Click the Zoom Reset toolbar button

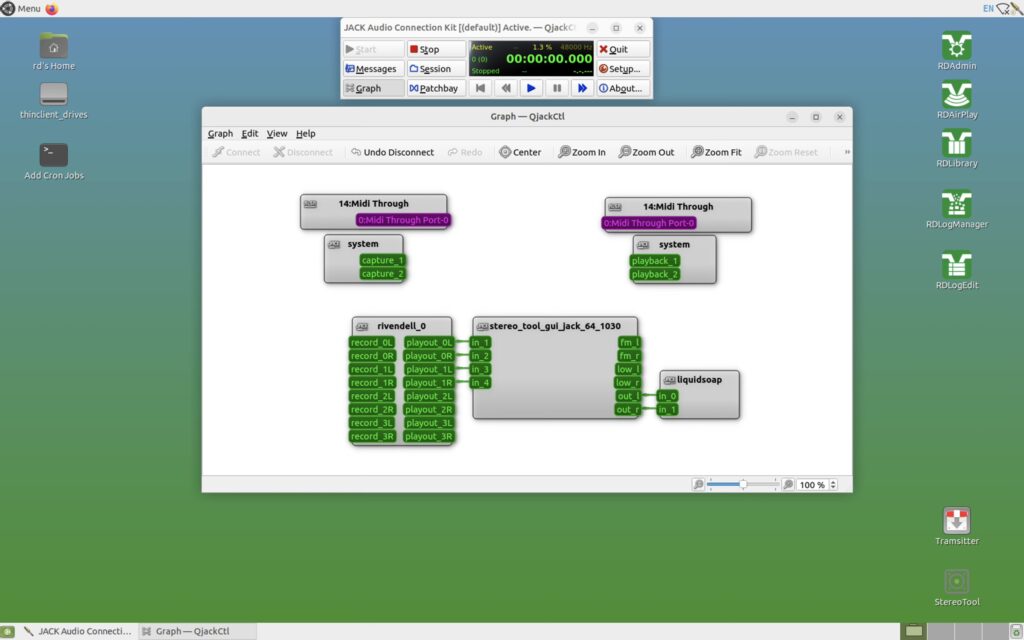786,152
